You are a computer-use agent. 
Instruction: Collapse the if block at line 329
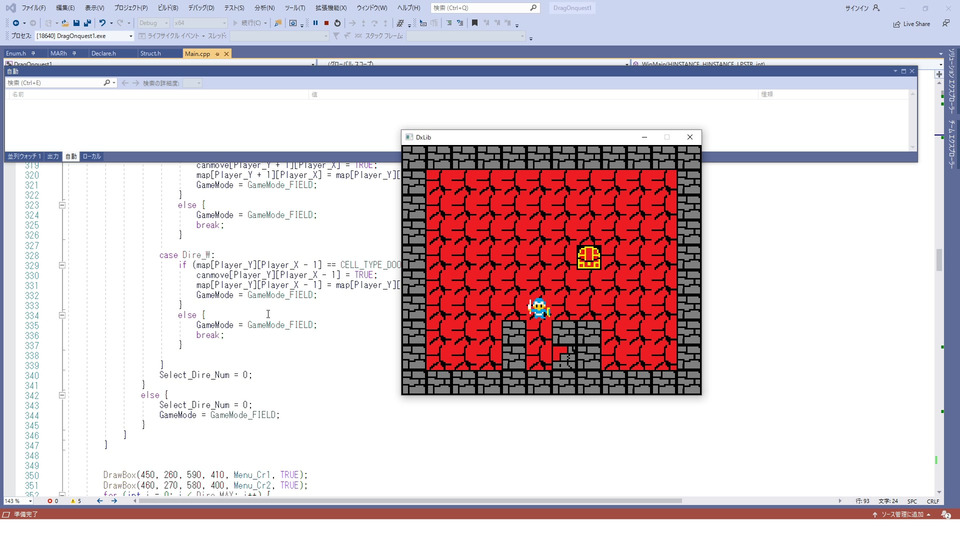[62, 265]
